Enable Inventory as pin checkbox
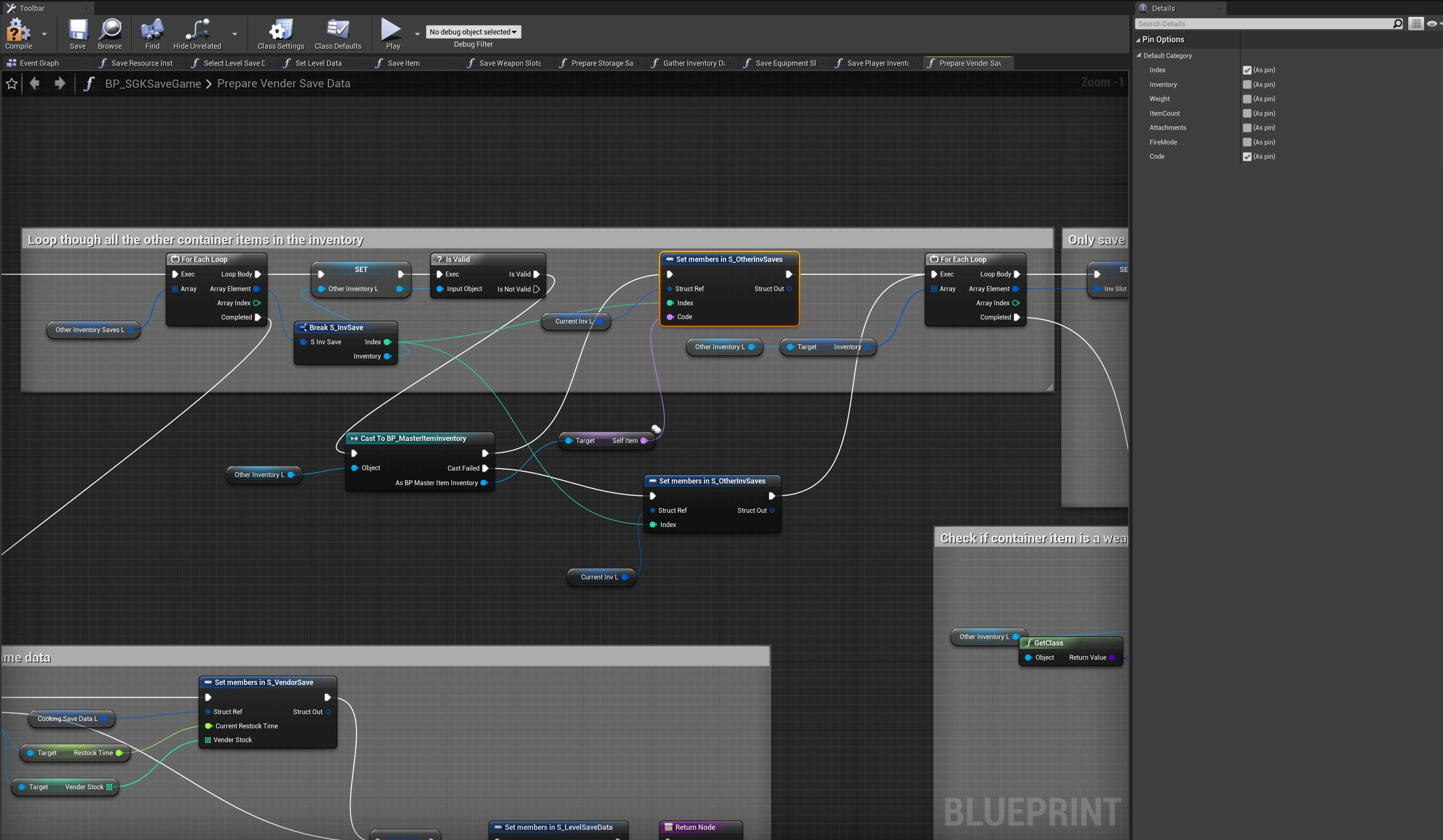Viewport: 1443px width, 840px height. click(1246, 85)
